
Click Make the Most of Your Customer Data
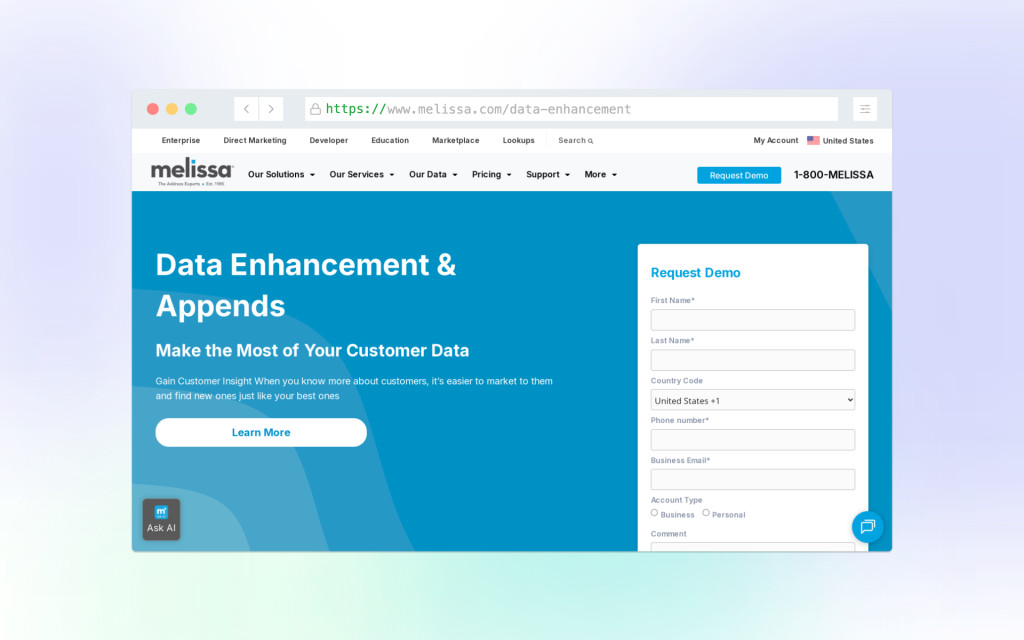(x=312, y=351)
